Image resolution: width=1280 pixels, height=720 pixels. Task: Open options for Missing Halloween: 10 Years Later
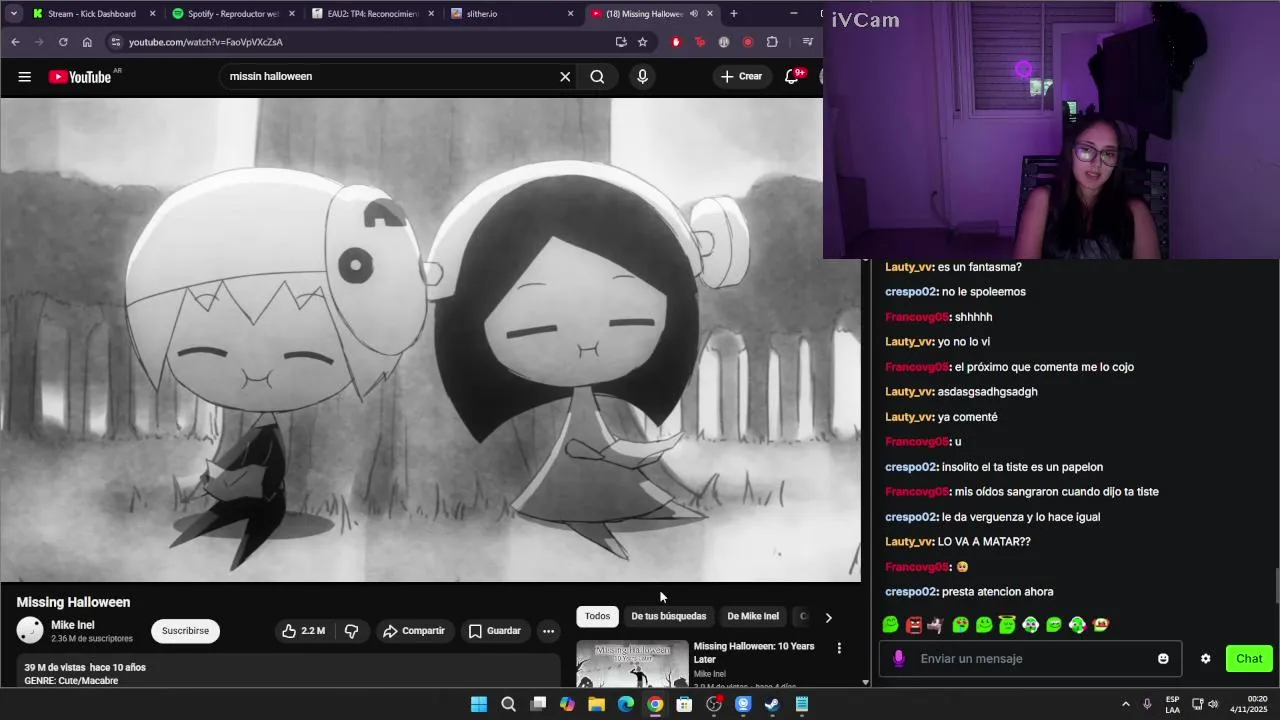pos(839,649)
